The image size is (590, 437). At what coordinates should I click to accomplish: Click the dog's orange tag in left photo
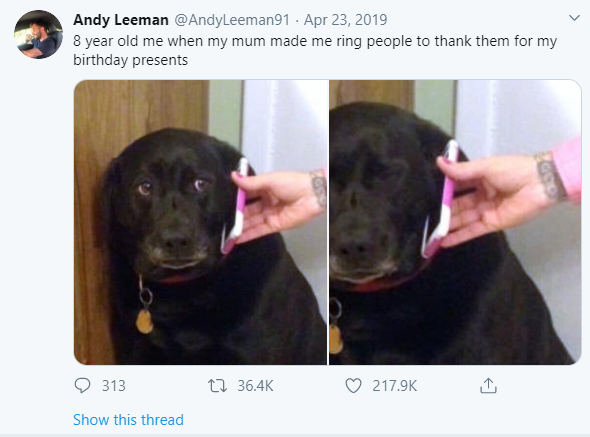click(144, 321)
